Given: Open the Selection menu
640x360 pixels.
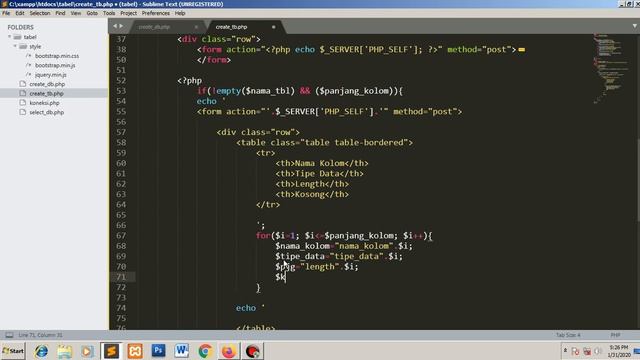Looking at the screenshot, I should (40, 13).
